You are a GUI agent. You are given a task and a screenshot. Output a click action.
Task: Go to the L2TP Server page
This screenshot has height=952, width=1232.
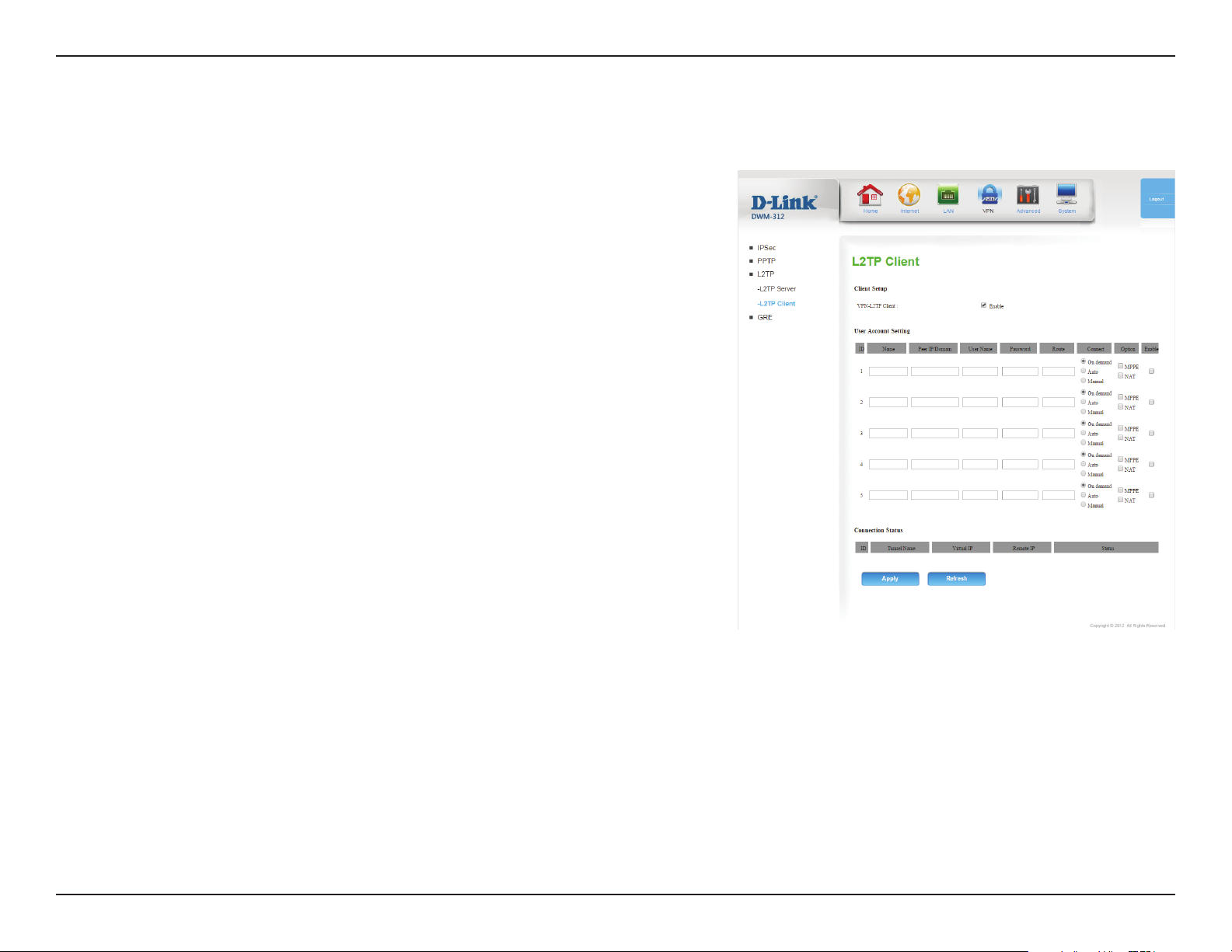click(777, 289)
